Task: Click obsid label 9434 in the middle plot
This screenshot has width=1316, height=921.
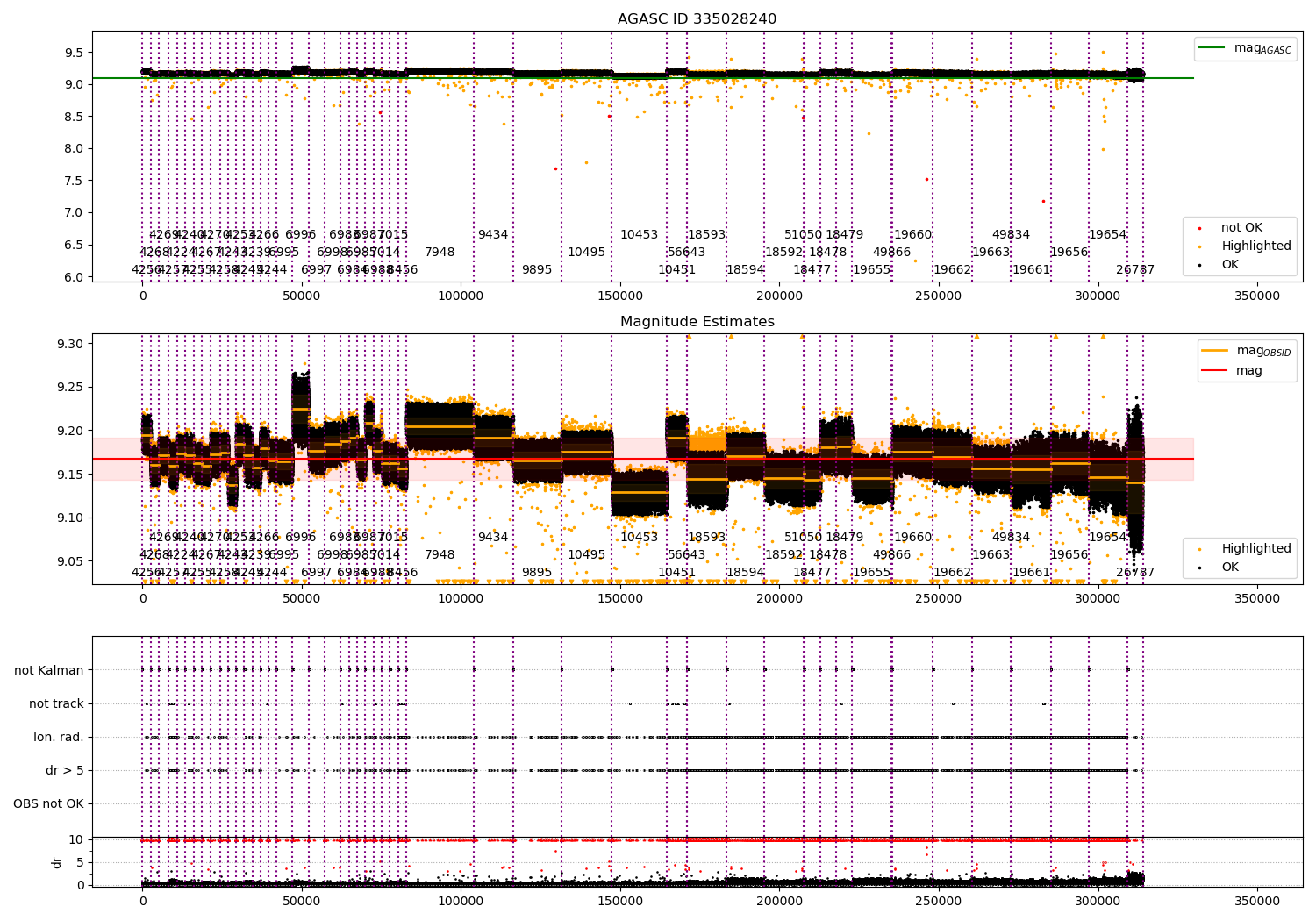Action: click(493, 538)
